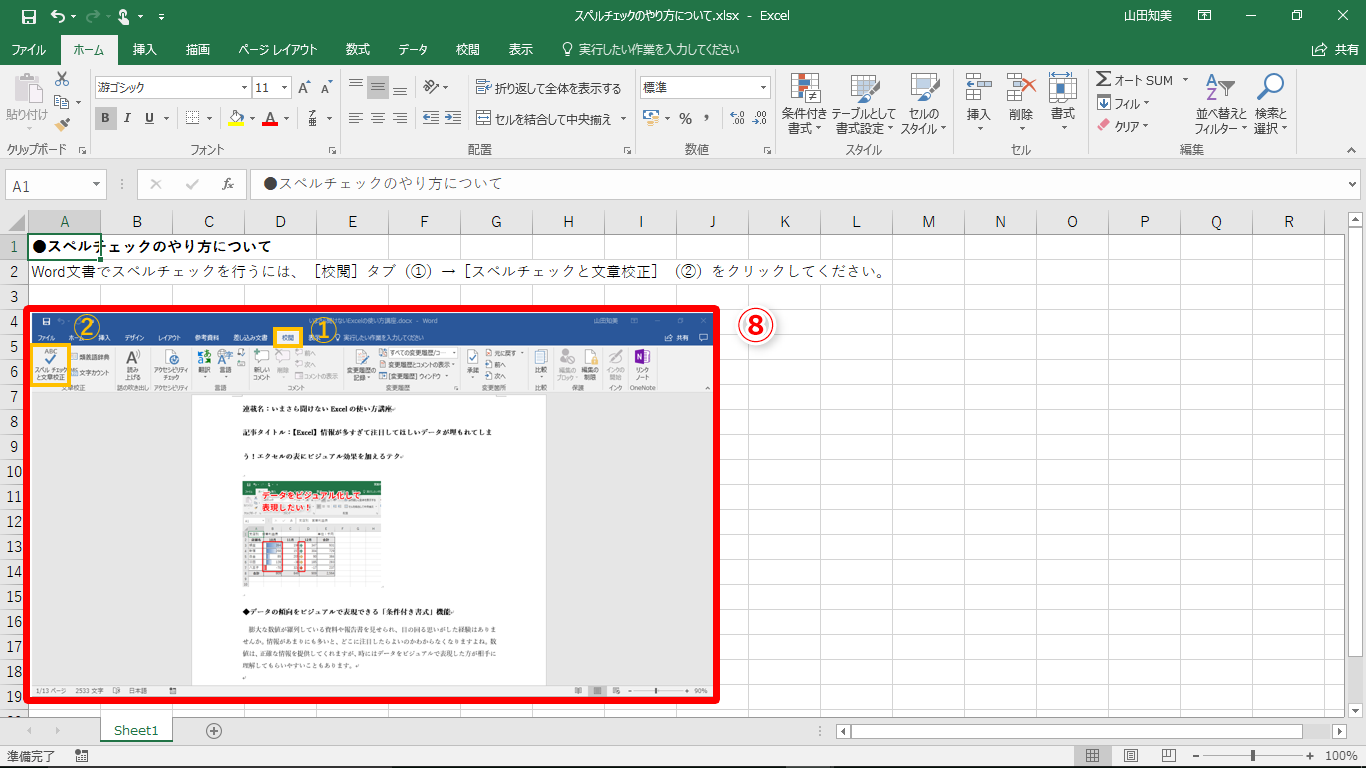Open the ファイル tab

pyautogui.click(x=28, y=49)
